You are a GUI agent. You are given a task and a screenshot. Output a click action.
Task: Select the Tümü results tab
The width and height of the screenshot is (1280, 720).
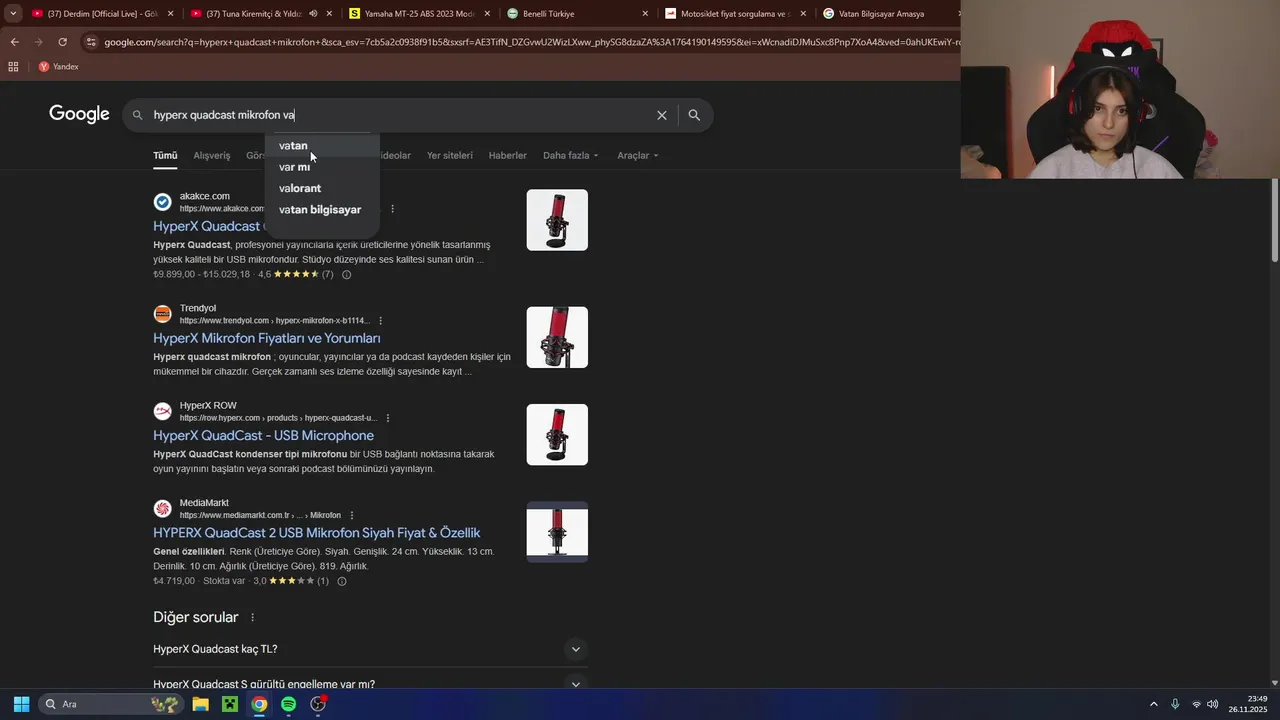point(165,155)
